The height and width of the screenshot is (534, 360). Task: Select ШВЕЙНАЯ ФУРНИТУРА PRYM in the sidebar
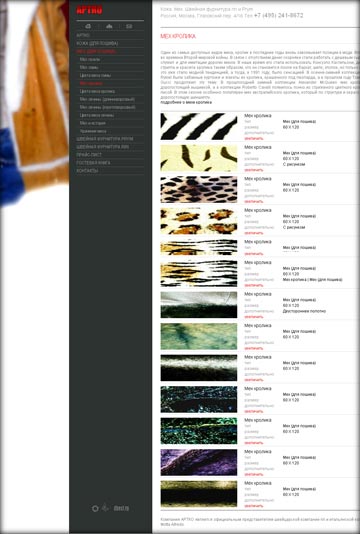pos(105,139)
